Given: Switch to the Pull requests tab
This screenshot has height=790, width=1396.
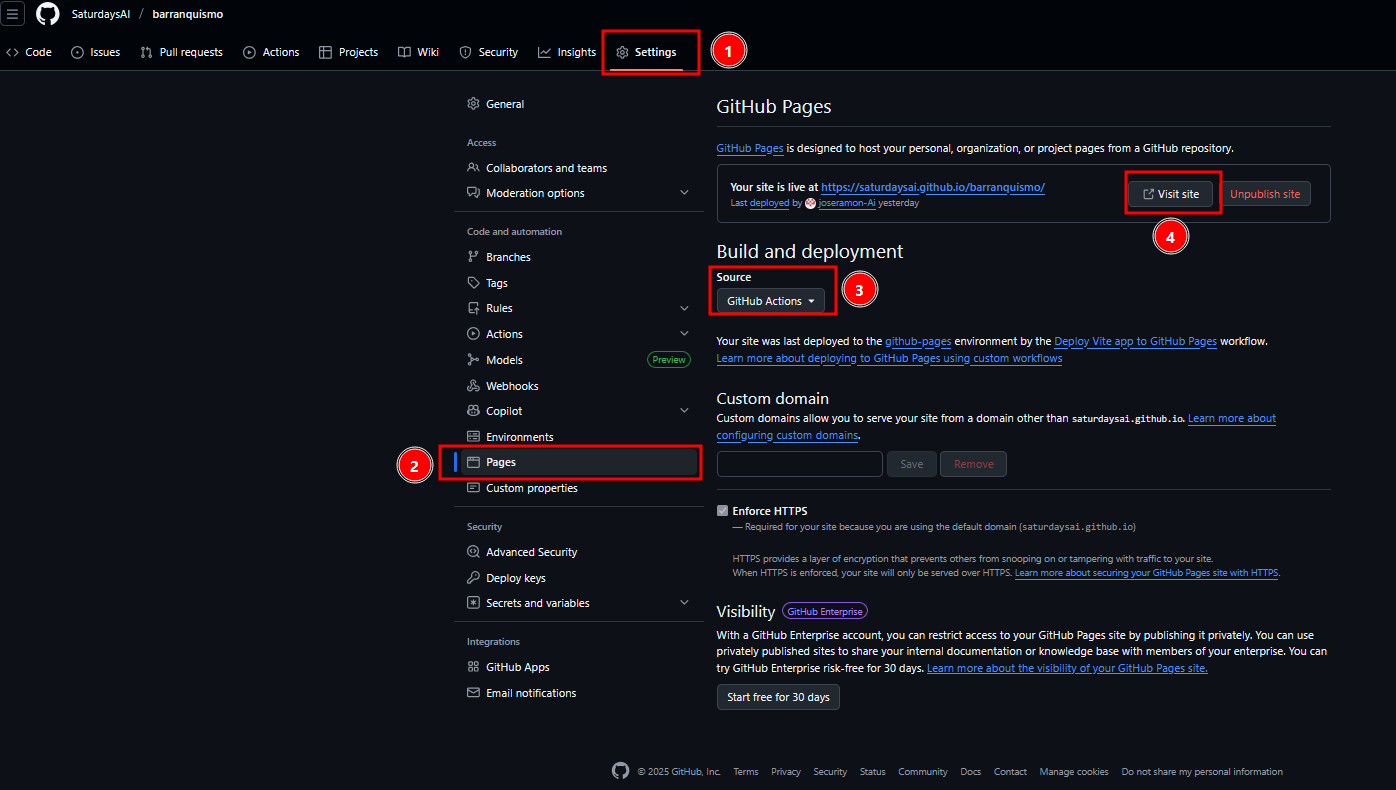Looking at the screenshot, I should point(181,52).
